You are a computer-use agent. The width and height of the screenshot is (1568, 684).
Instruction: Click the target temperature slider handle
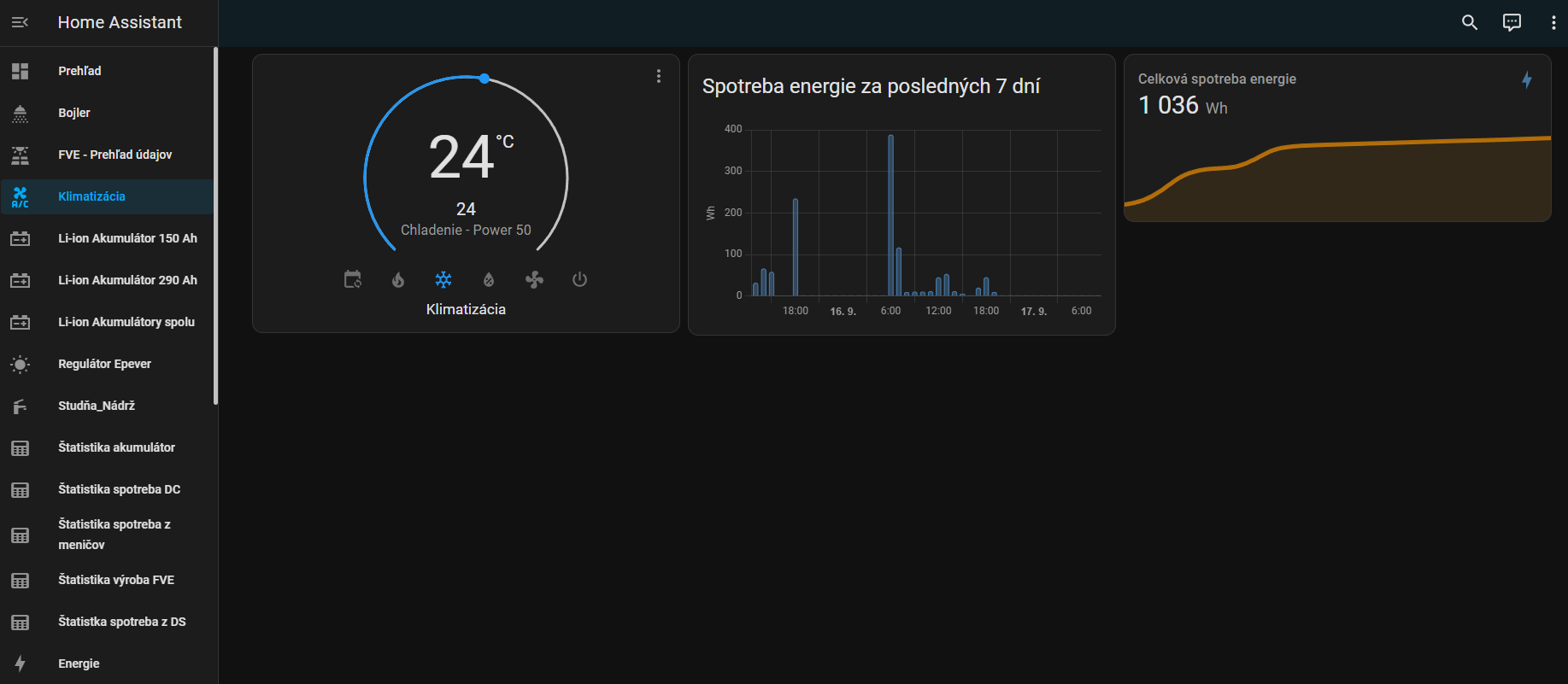484,79
